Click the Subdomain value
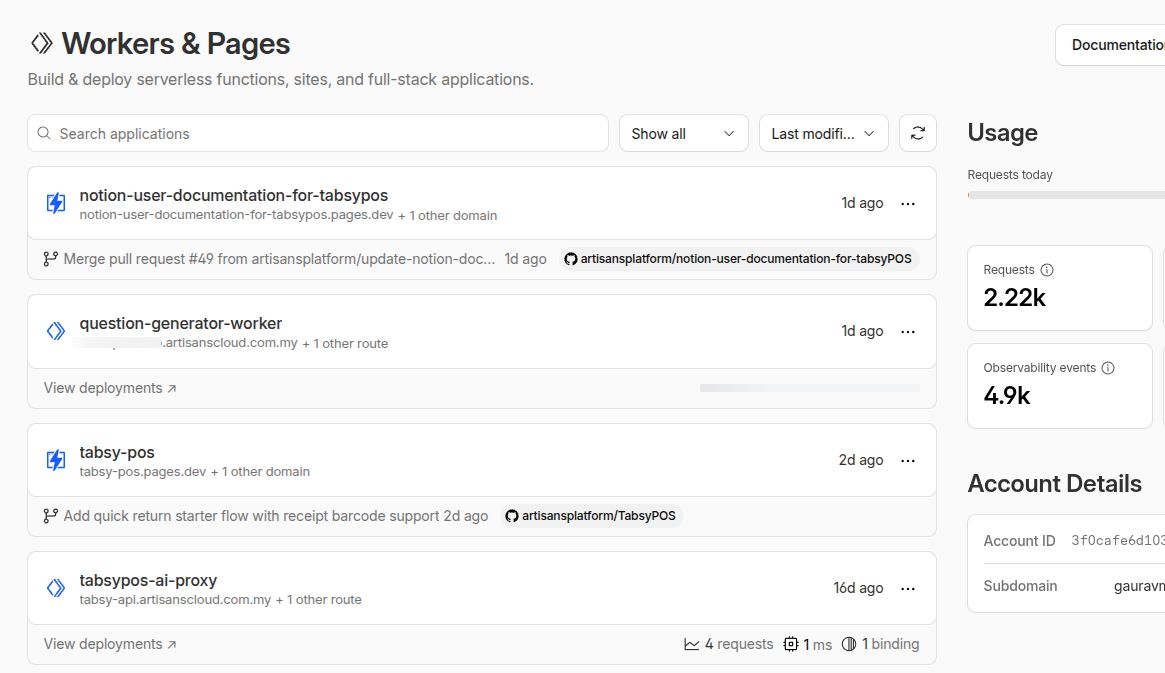 point(1139,585)
